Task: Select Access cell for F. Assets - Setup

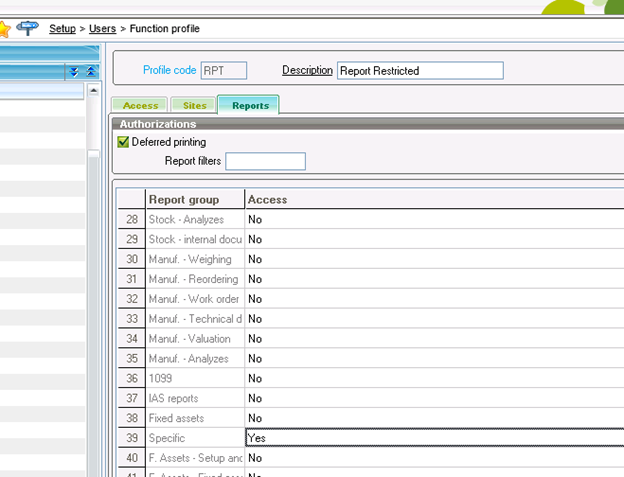Action: [434, 458]
